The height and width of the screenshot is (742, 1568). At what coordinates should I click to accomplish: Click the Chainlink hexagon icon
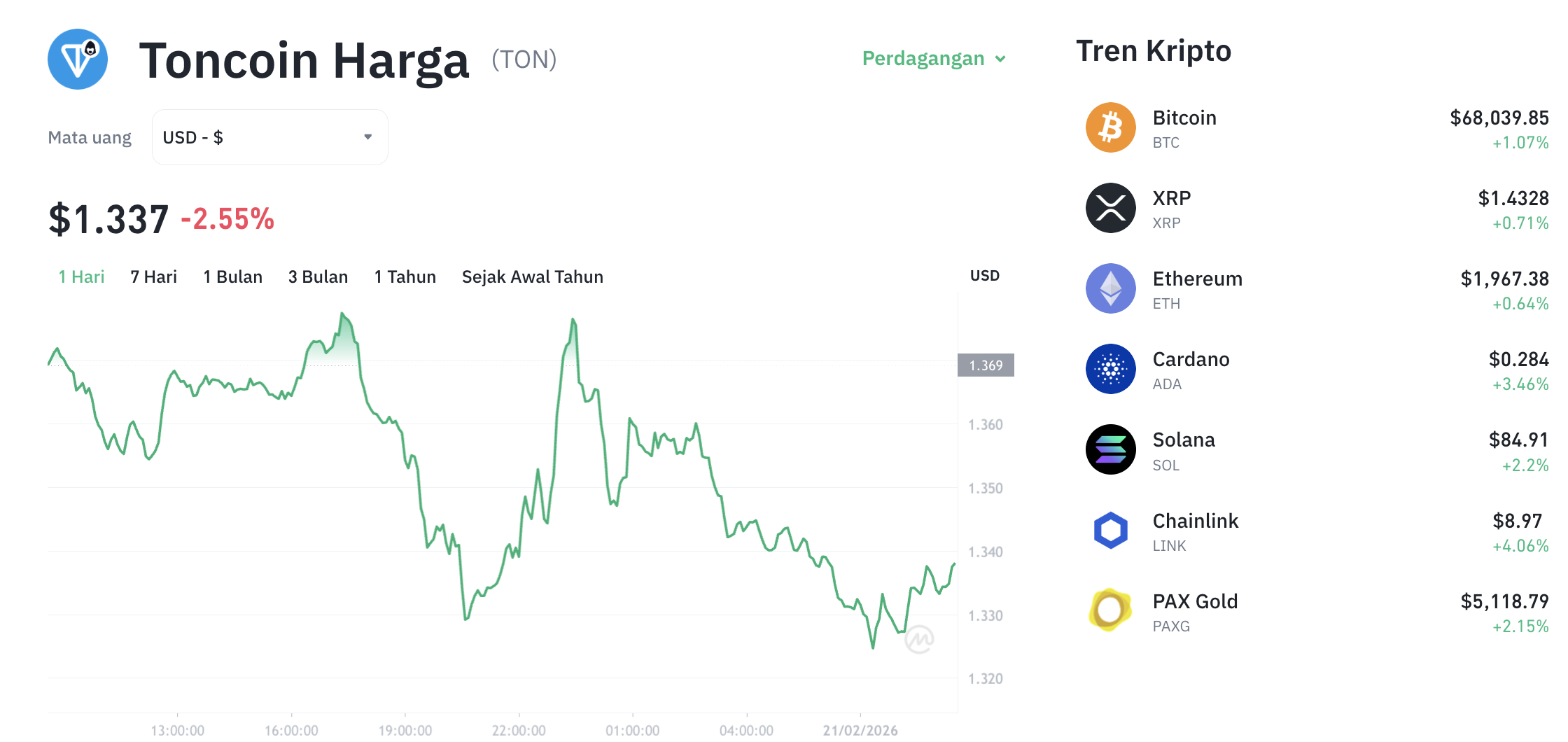click(x=1109, y=530)
